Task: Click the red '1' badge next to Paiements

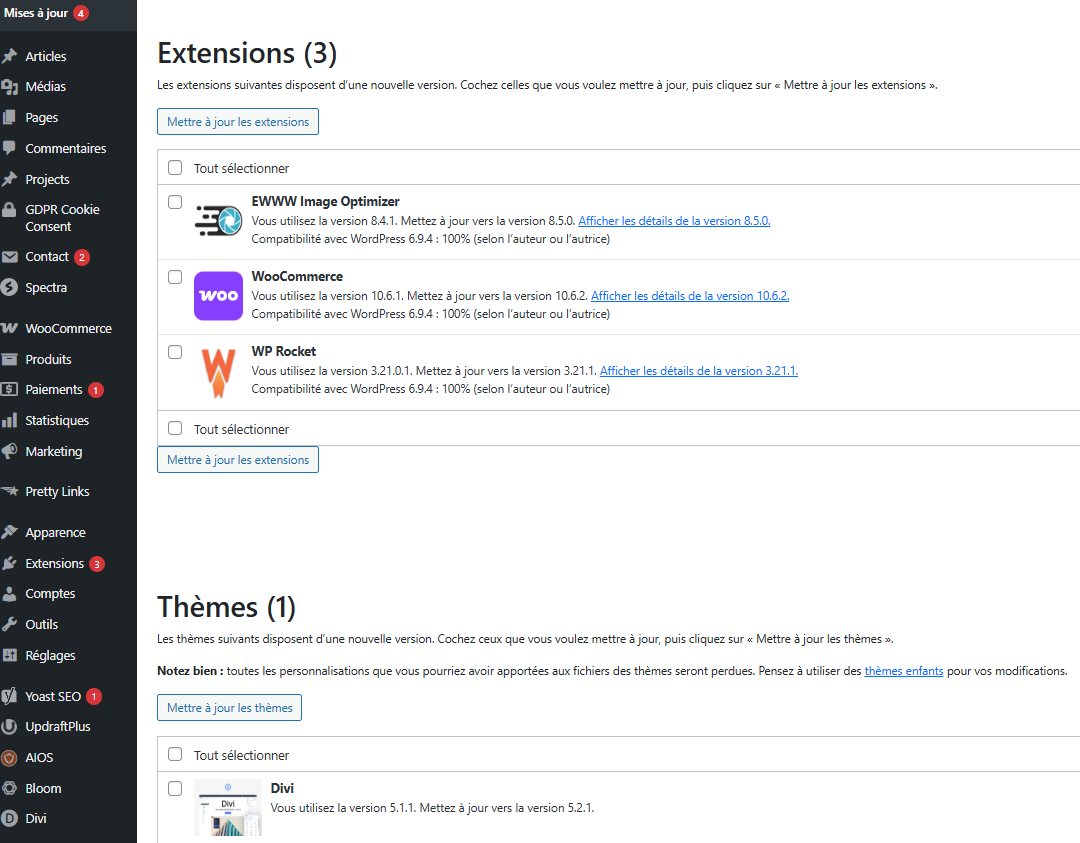Action: pyautogui.click(x=96, y=391)
